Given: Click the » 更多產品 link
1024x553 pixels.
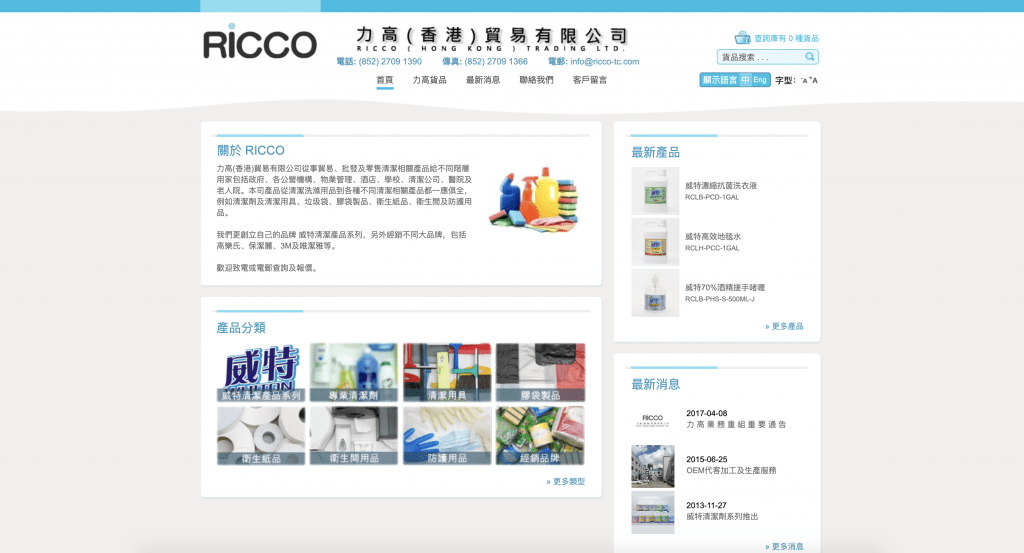Looking at the screenshot, I should tap(784, 326).
